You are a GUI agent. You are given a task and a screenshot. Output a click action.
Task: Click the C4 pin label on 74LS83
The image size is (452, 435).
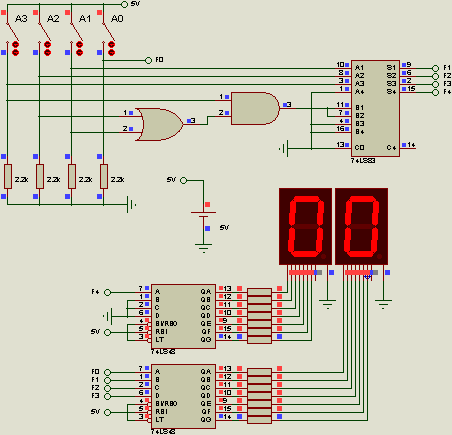point(391,148)
